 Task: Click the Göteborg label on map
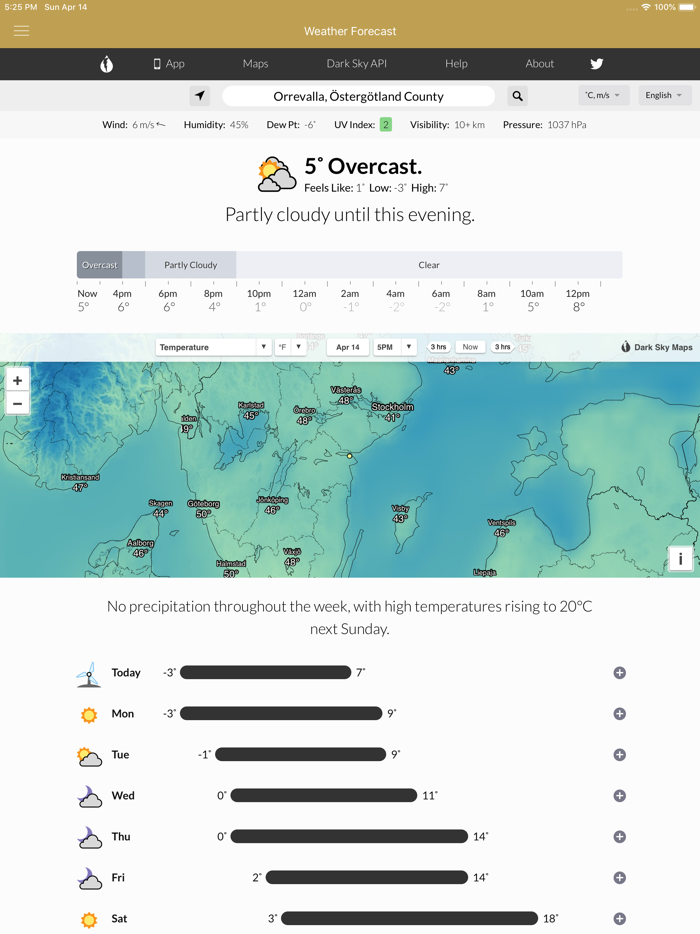click(x=204, y=504)
